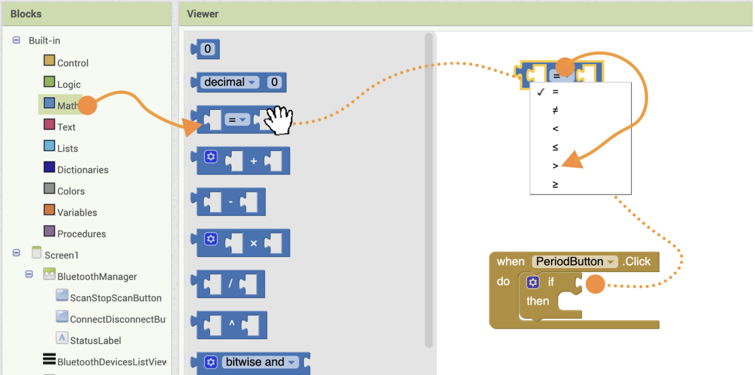Click the StatusLabel label icon
This screenshot has width=755, height=375.
click(62, 337)
